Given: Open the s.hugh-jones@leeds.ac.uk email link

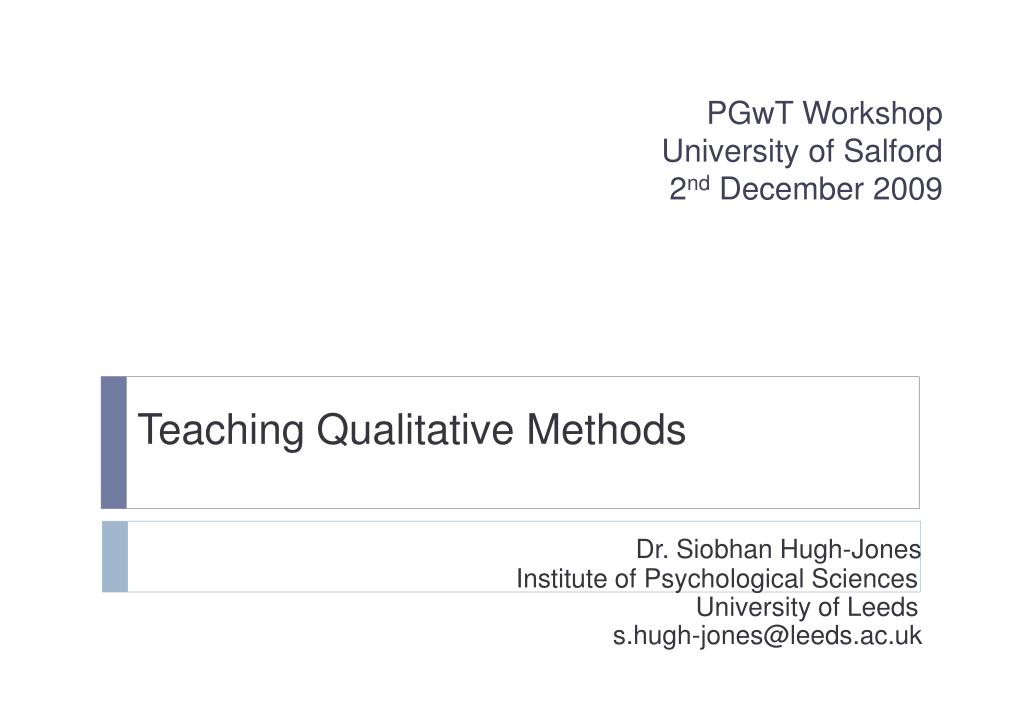Looking at the screenshot, I should tap(767, 636).
